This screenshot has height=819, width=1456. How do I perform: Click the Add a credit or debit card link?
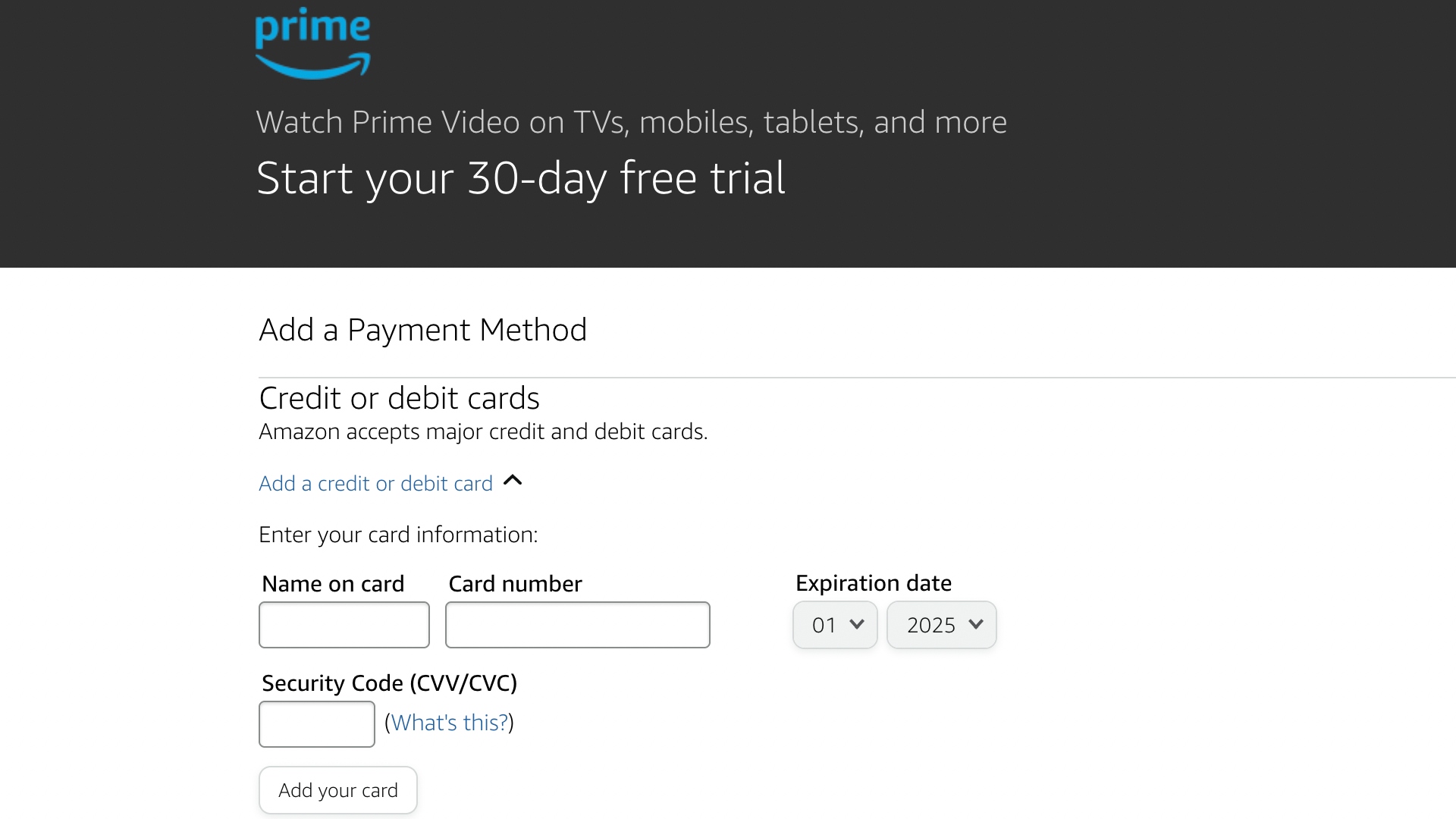tap(375, 483)
